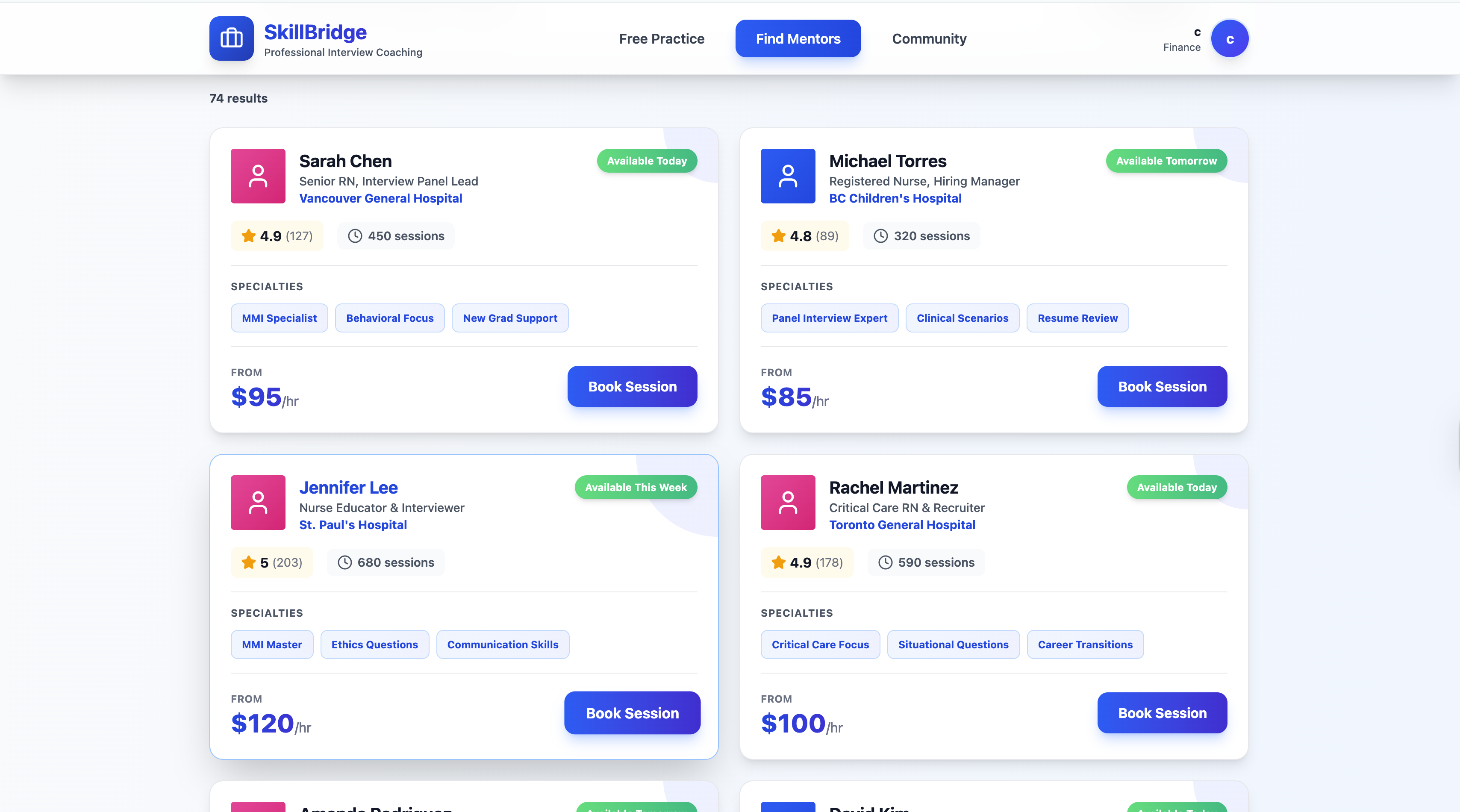Click the SkillBridge briefcase logo icon
This screenshot has height=812, width=1460.
[231, 38]
